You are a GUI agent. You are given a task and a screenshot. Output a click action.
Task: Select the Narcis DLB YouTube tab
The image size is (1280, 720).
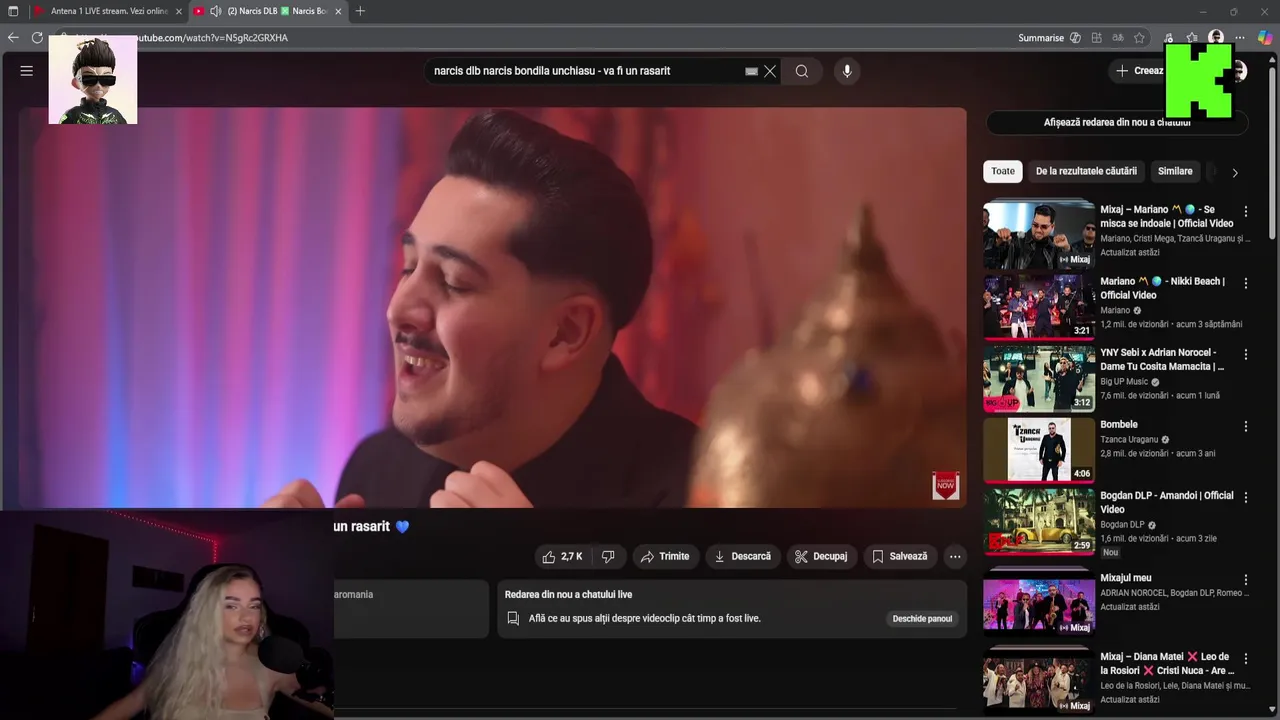pos(268,11)
